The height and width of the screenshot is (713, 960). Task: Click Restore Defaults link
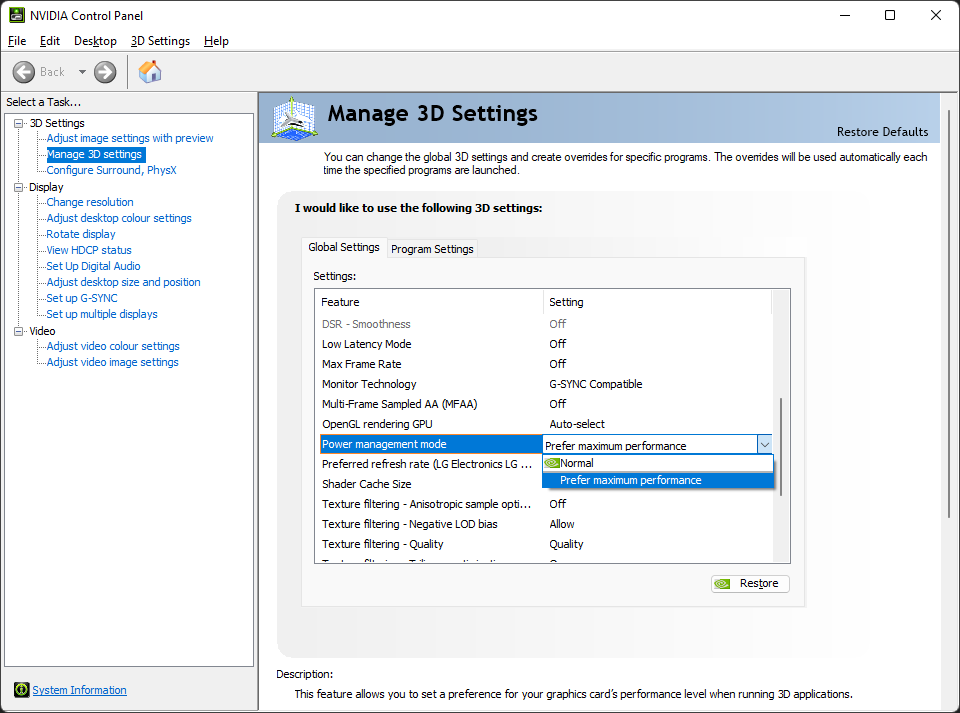[x=882, y=132]
